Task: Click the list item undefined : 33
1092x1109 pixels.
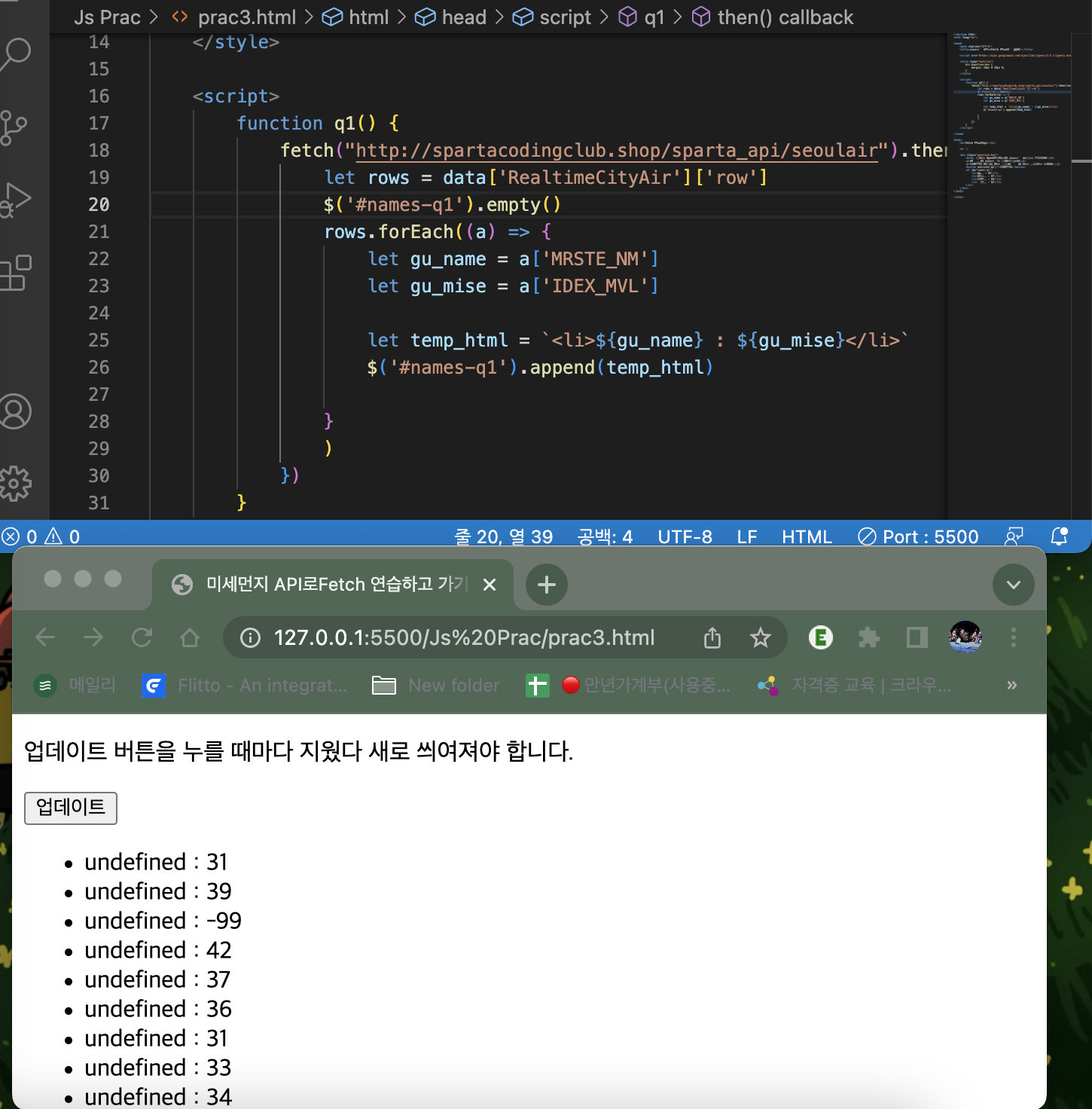Action: pyautogui.click(x=158, y=1068)
